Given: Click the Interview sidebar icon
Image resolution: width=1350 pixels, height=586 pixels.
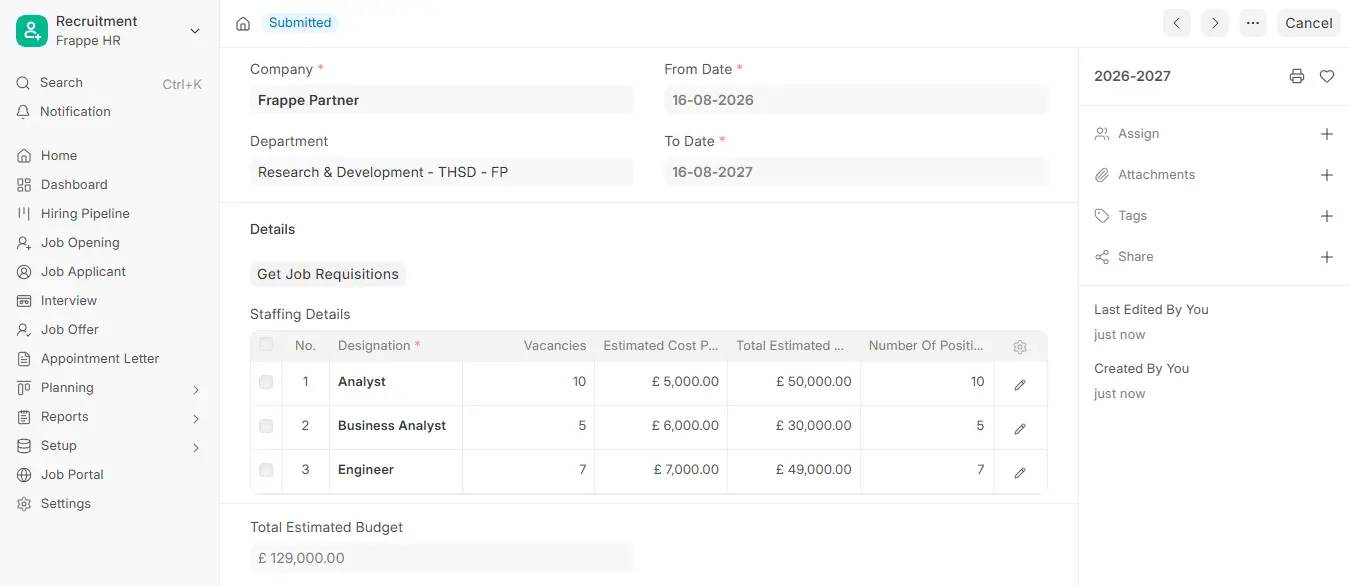Looking at the screenshot, I should pos(24,301).
